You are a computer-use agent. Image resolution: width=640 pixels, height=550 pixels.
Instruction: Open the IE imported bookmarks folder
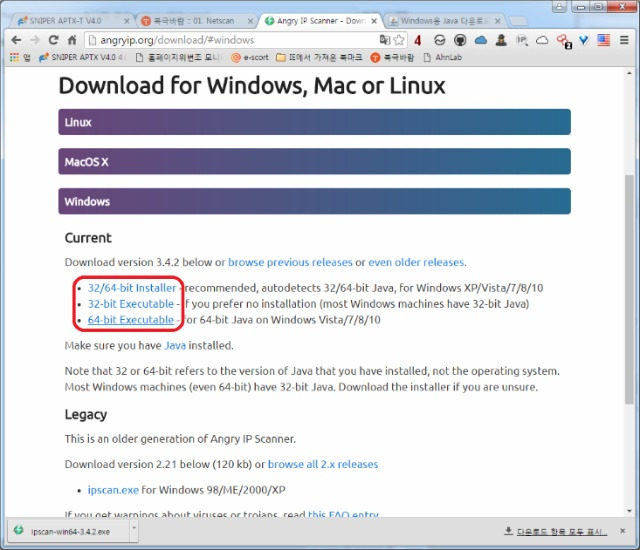[x=319, y=58]
